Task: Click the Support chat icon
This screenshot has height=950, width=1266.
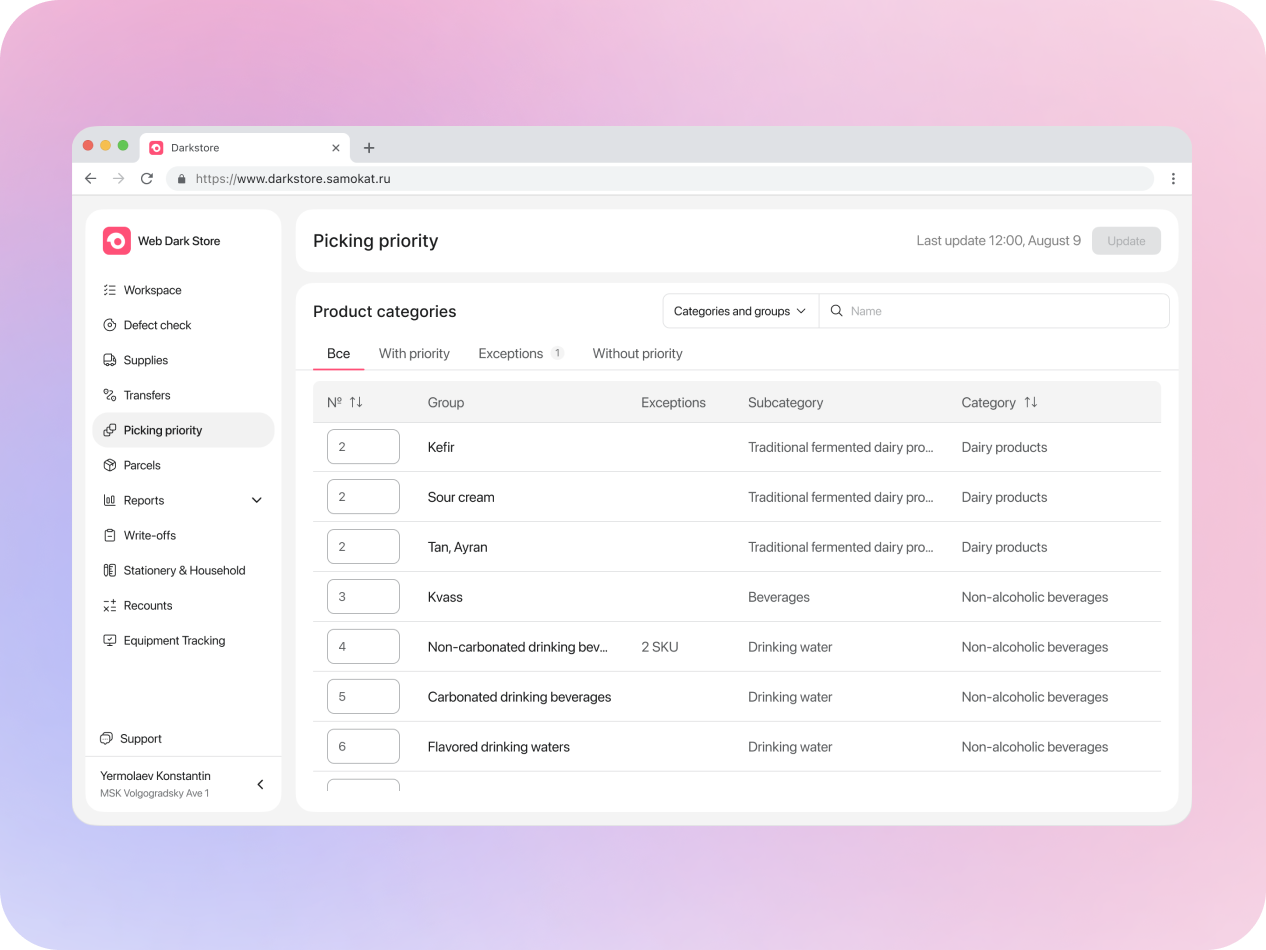Action: pos(107,739)
